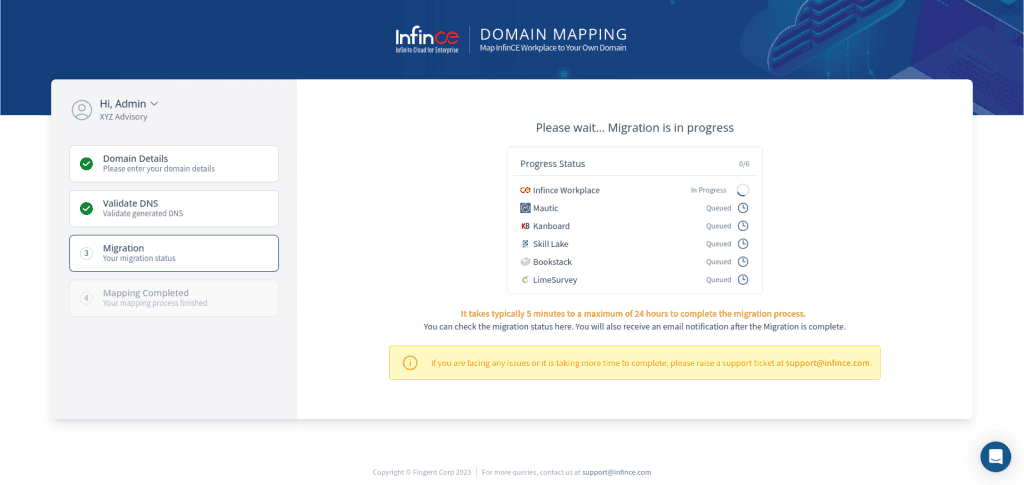Open the Validate DNS step
1024x485 pixels.
click(174, 208)
